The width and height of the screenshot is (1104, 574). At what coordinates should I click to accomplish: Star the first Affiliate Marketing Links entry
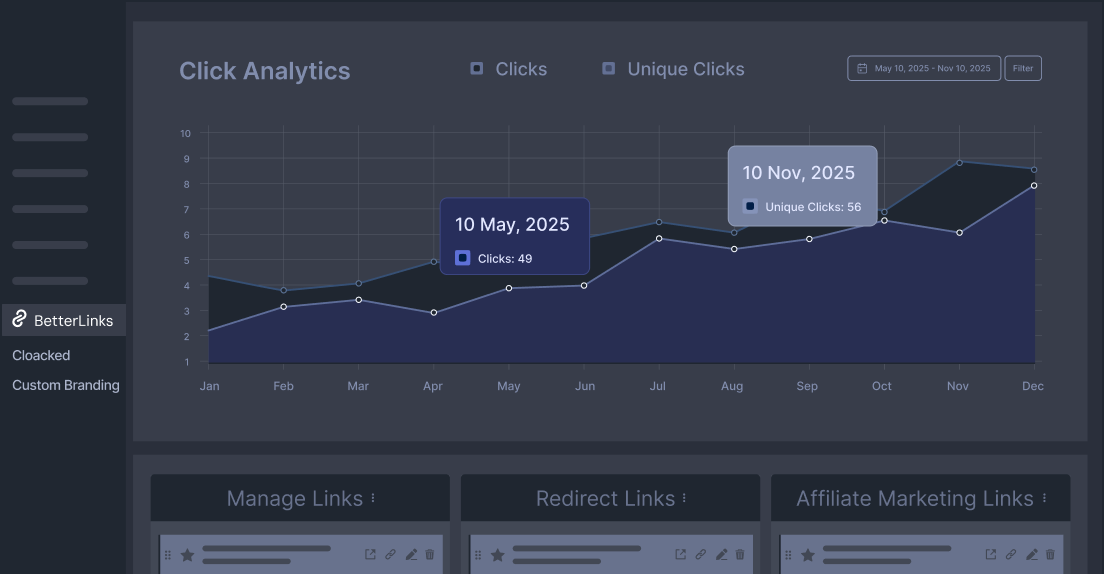807,554
